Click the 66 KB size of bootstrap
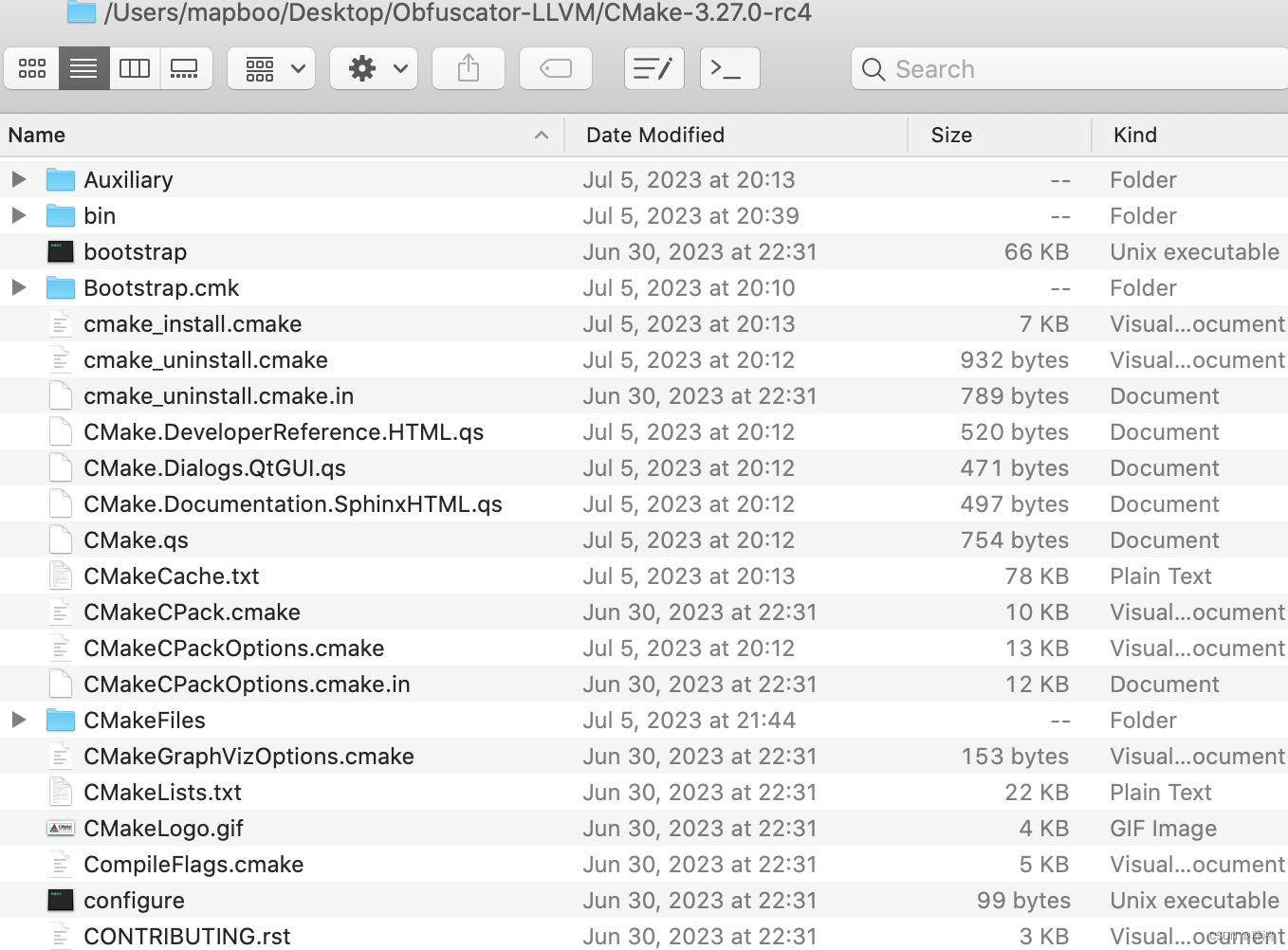This screenshot has width=1288, height=950. click(1037, 251)
